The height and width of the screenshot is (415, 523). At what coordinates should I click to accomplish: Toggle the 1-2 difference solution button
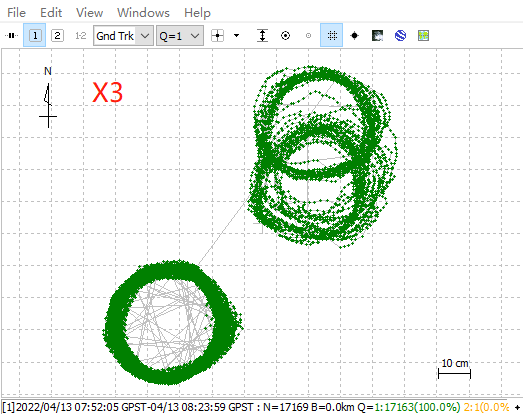80,35
